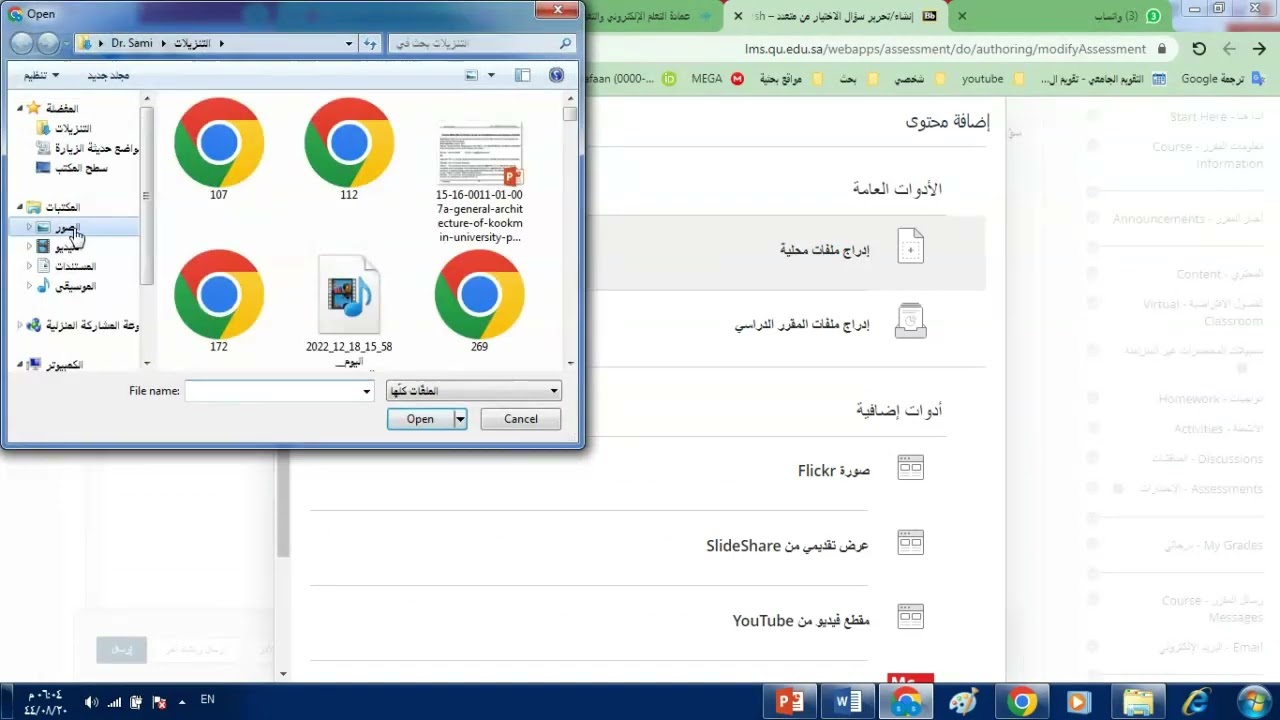Close the Blackboard test editing tab
This screenshot has height=720, width=1280.
coord(738,16)
